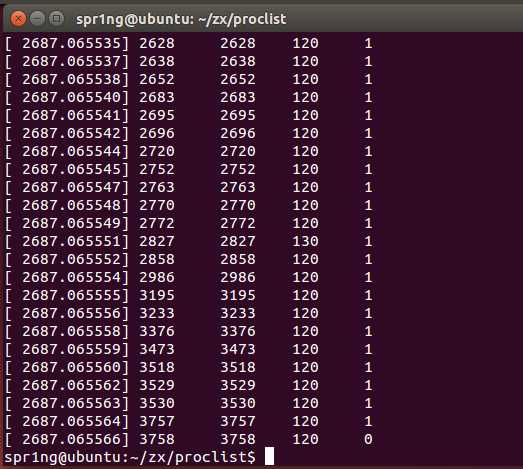Click the timestamp 2687.065560
The height and width of the screenshot is (469, 523).
71,368
